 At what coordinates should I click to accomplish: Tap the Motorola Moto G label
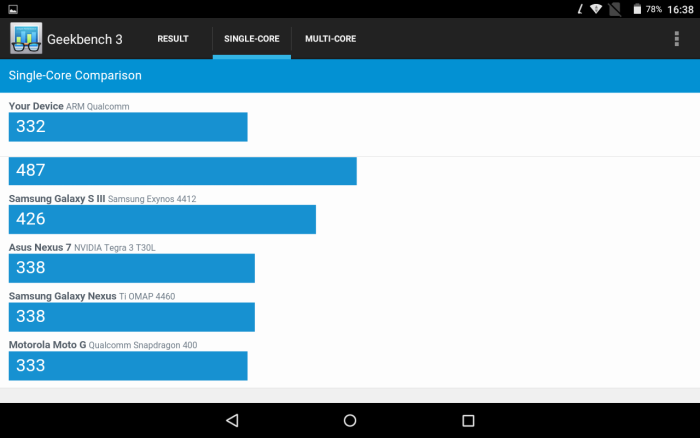click(103, 345)
